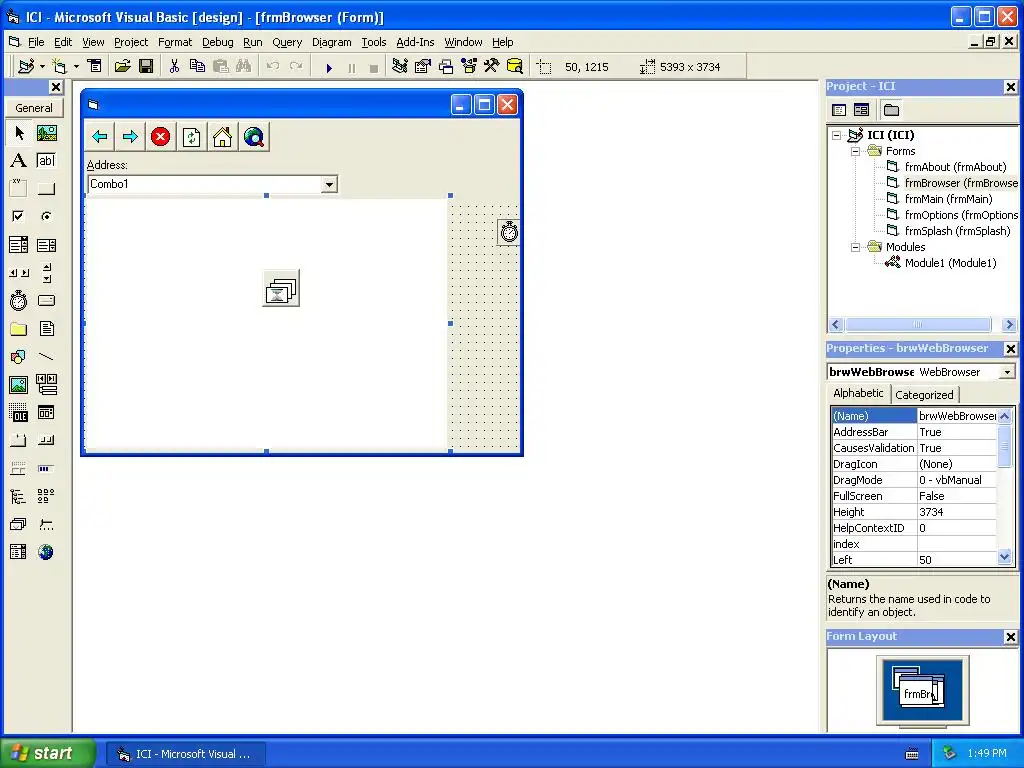Image resolution: width=1024 pixels, height=768 pixels.
Task: Open the Debug menu
Action: click(x=217, y=42)
